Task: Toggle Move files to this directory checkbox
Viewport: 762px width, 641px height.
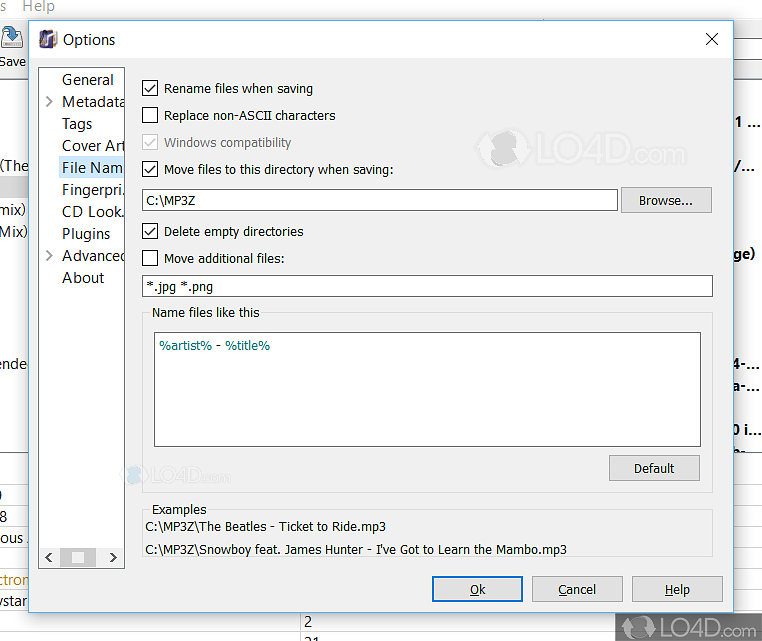Action: click(x=150, y=169)
